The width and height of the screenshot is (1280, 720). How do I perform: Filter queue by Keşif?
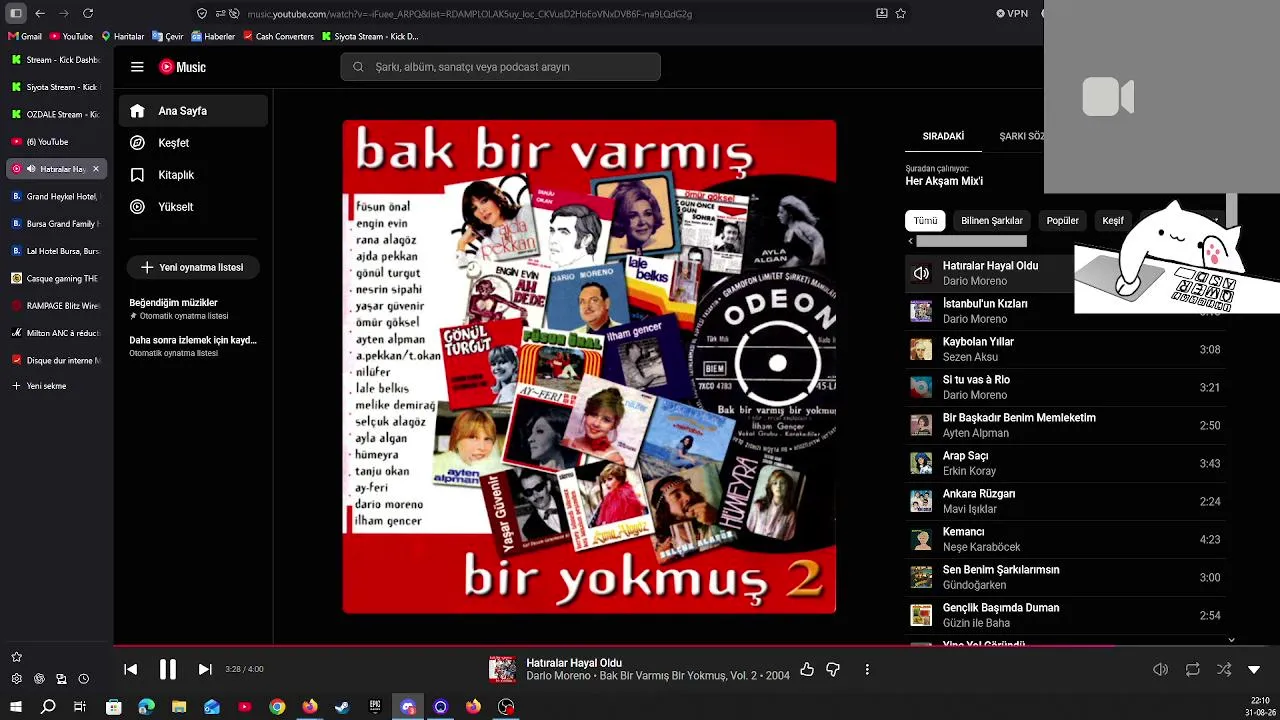click(1113, 220)
